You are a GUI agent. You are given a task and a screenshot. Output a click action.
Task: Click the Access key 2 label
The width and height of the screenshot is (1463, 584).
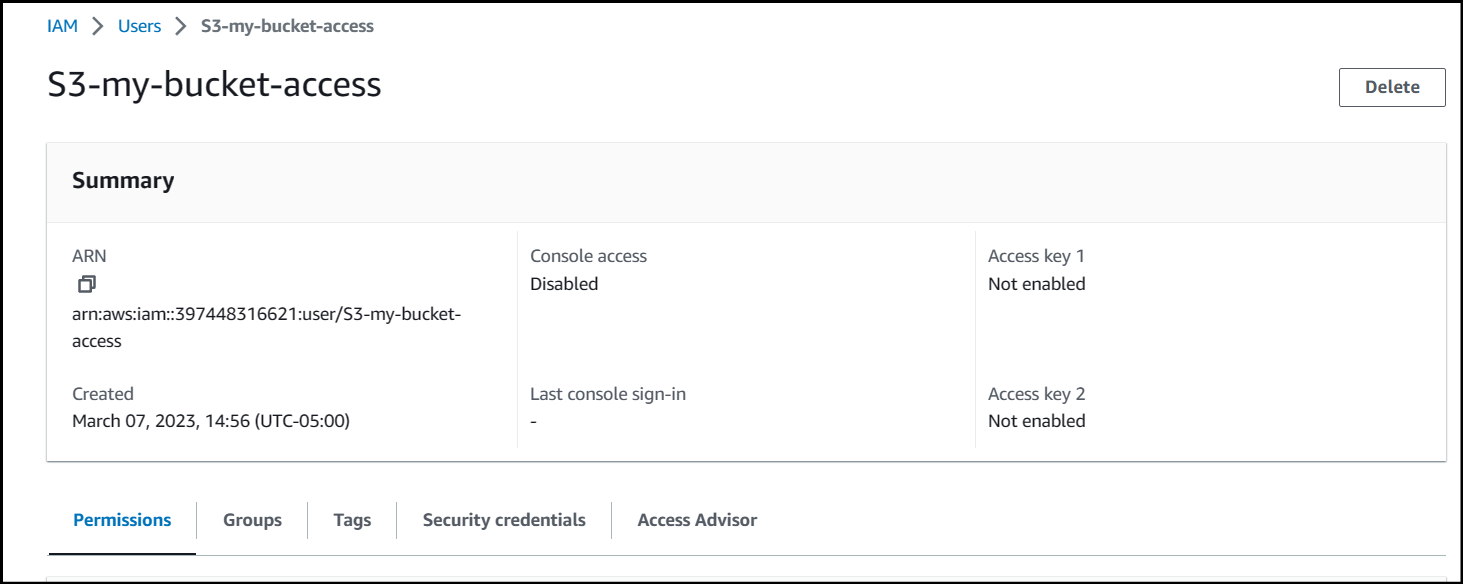coord(1036,394)
